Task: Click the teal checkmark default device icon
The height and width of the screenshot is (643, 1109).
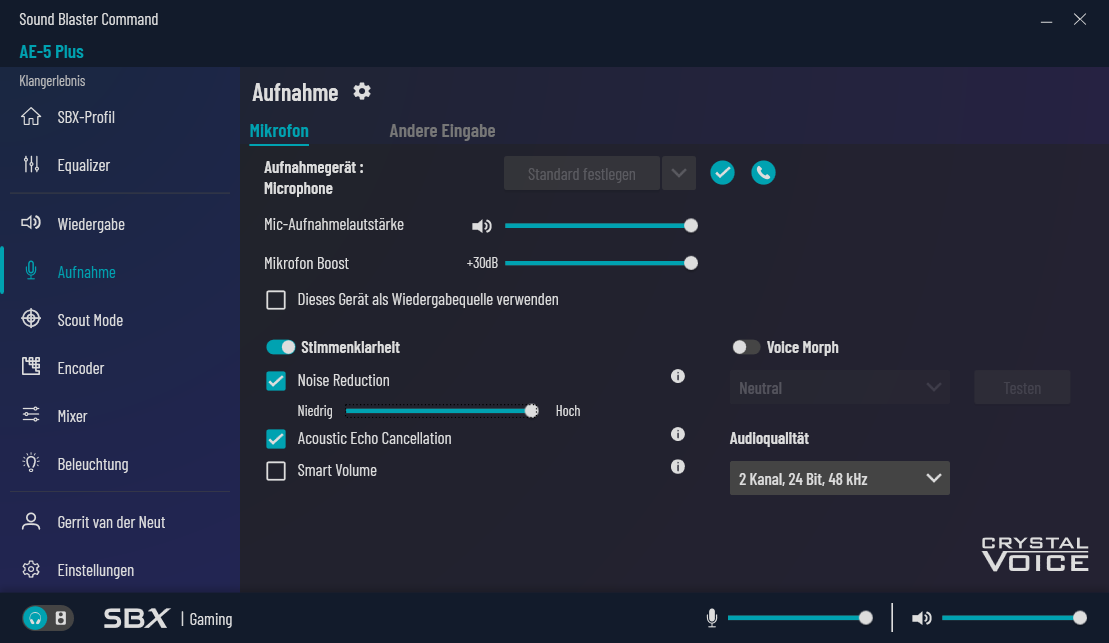Action: 722,173
